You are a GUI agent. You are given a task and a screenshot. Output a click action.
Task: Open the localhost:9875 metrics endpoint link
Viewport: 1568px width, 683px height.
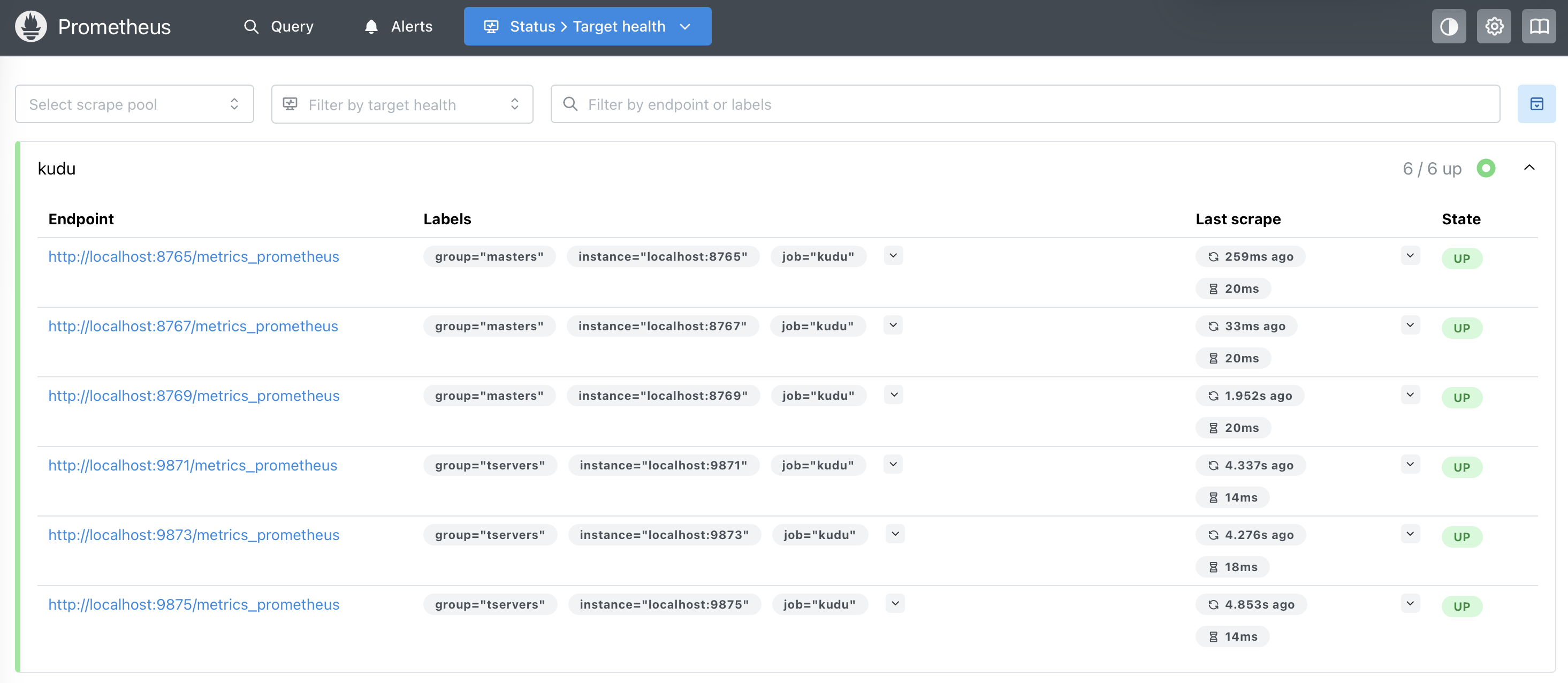click(x=194, y=604)
